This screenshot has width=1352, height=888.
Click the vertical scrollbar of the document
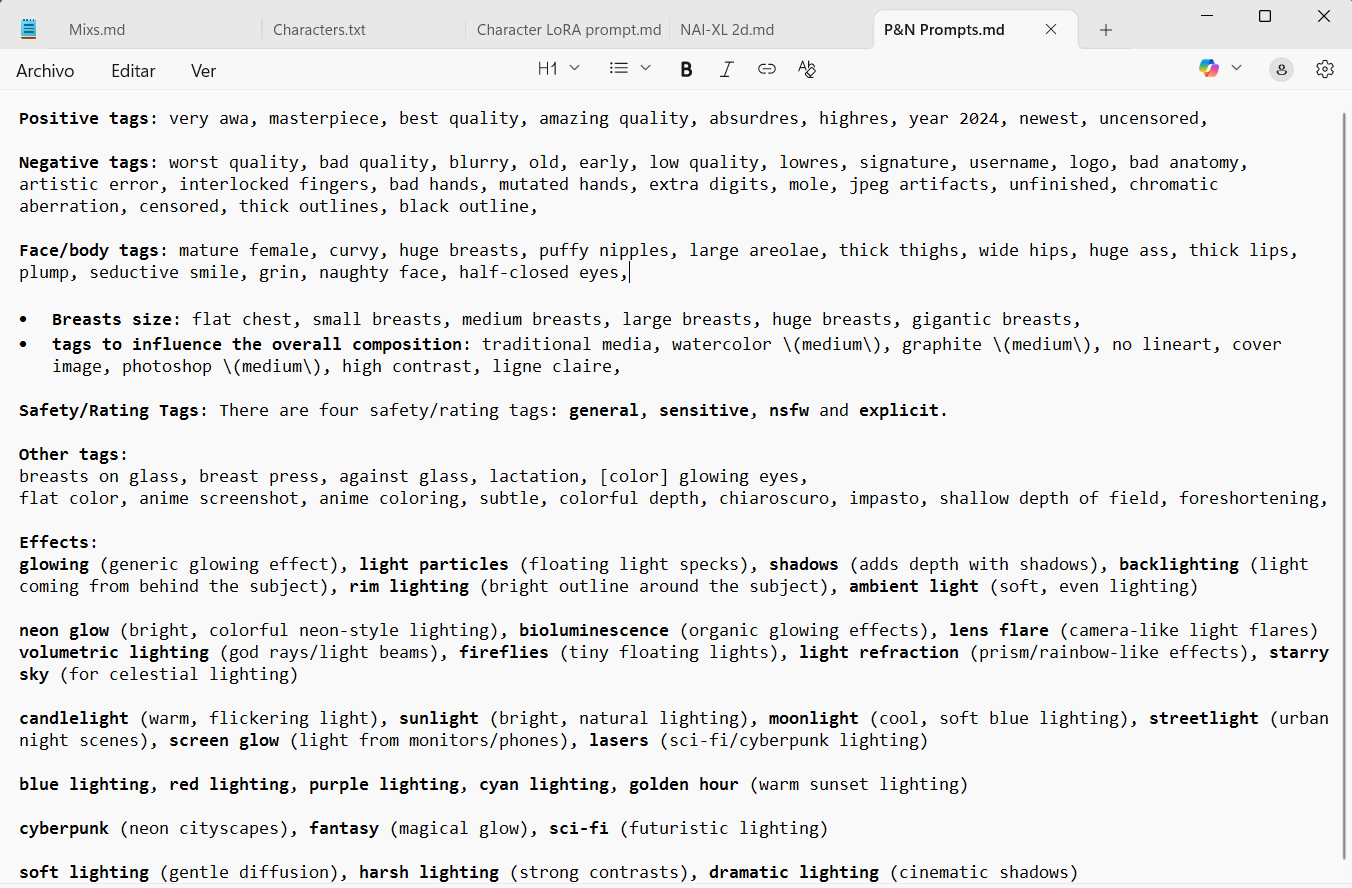(1345, 485)
